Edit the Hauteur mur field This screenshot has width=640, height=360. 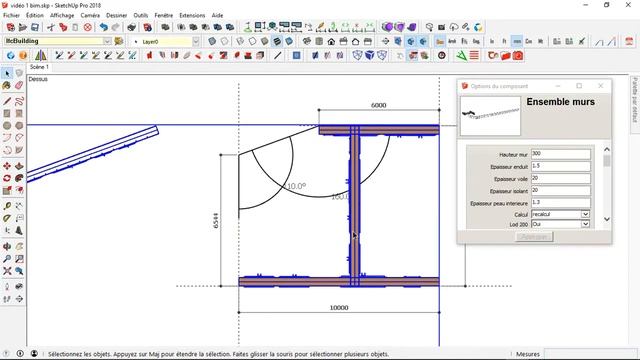point(561,154)
